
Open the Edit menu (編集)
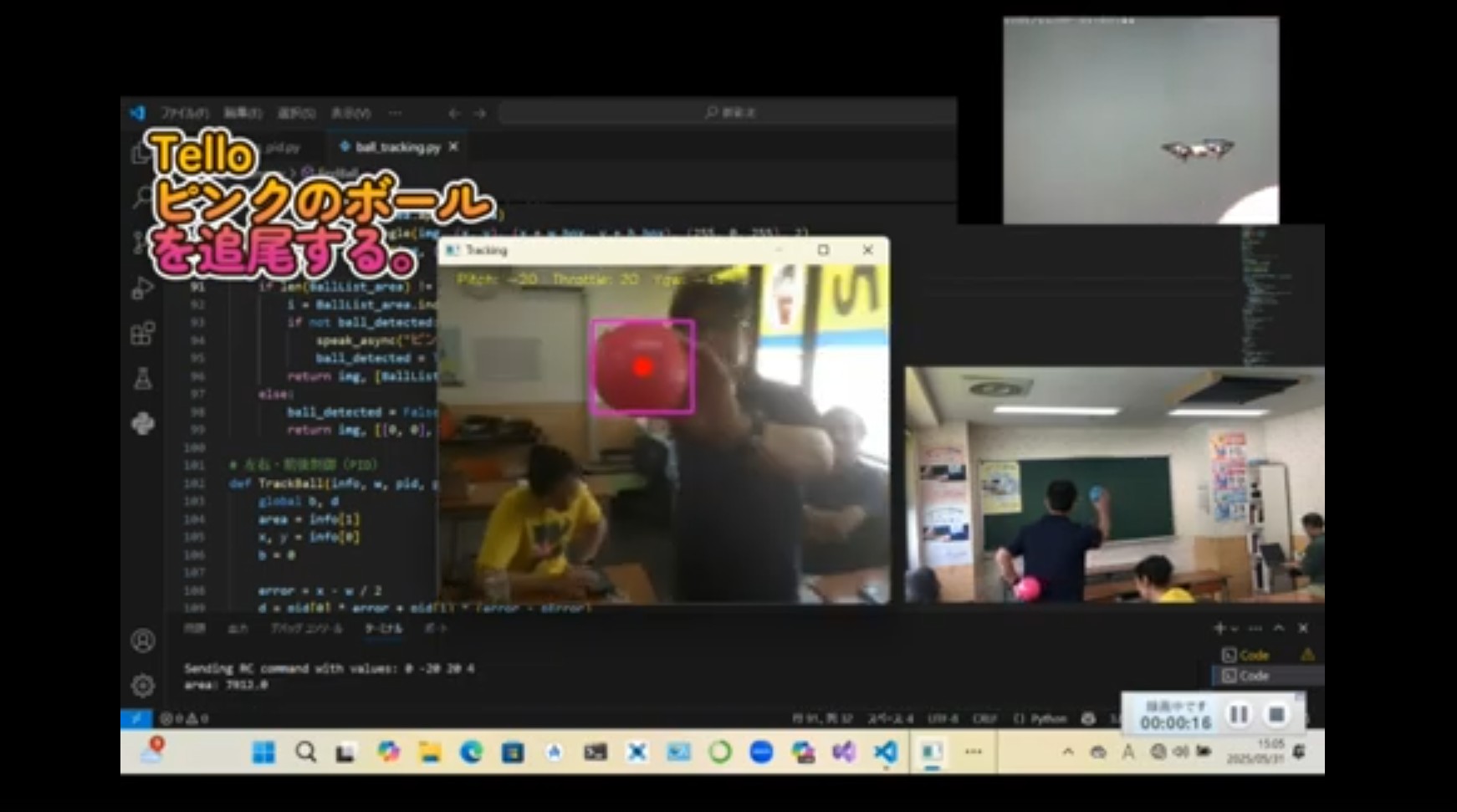[243, 113]
